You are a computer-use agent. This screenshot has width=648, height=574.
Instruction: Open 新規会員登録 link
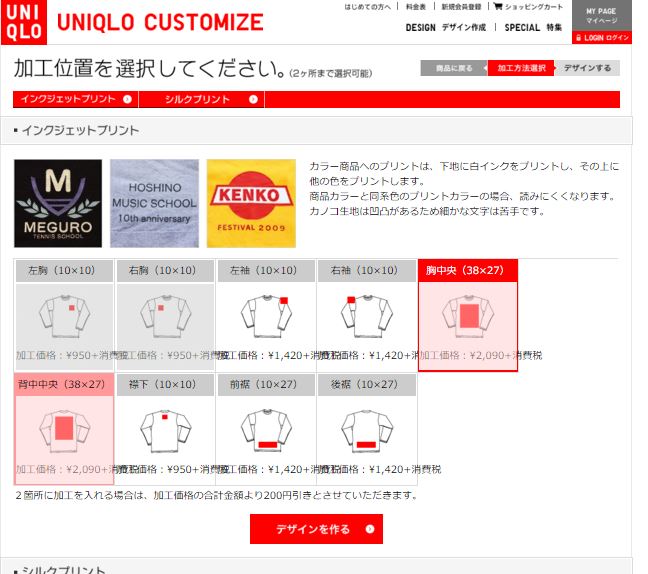pos(461,7)
